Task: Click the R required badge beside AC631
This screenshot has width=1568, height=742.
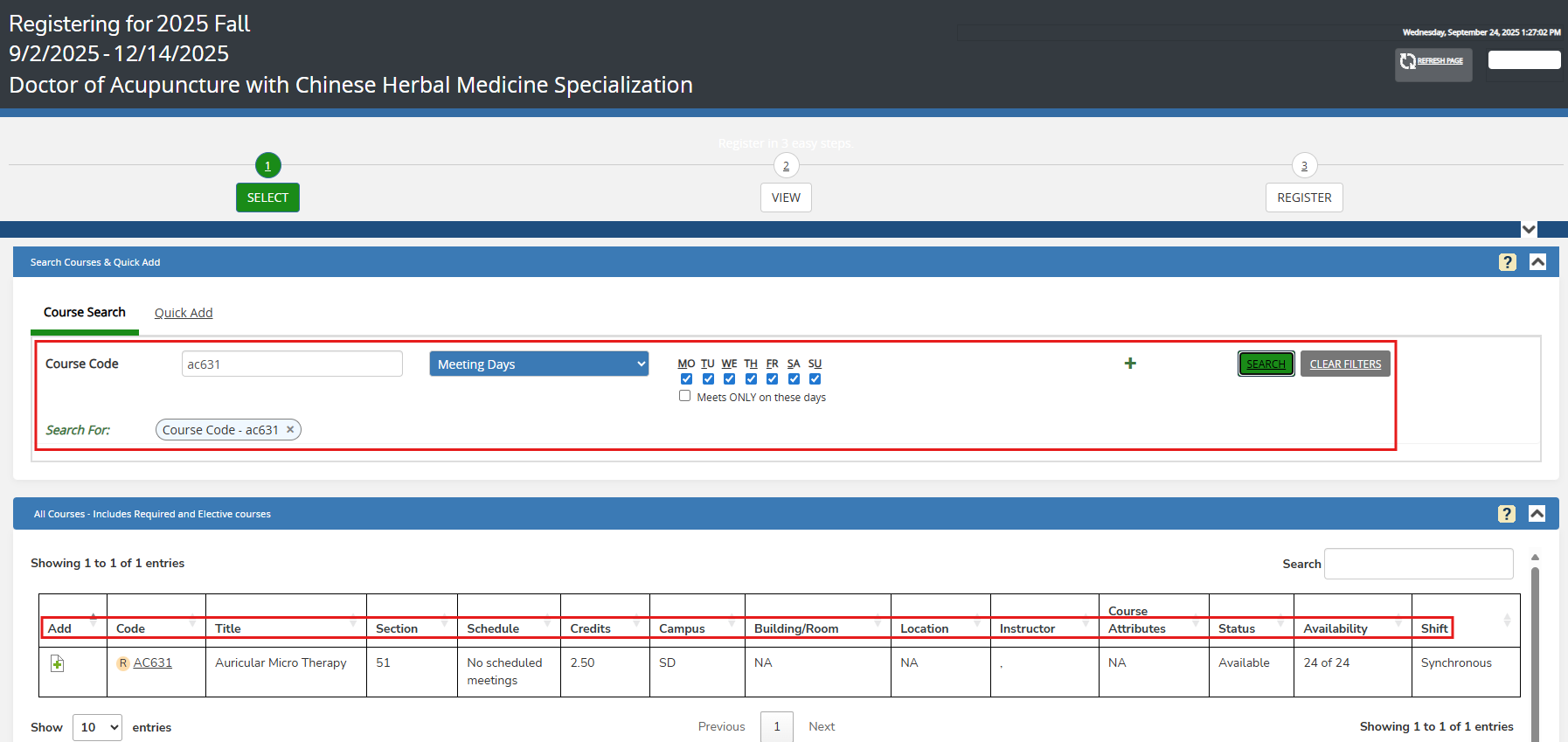Action: coord(123,663)
